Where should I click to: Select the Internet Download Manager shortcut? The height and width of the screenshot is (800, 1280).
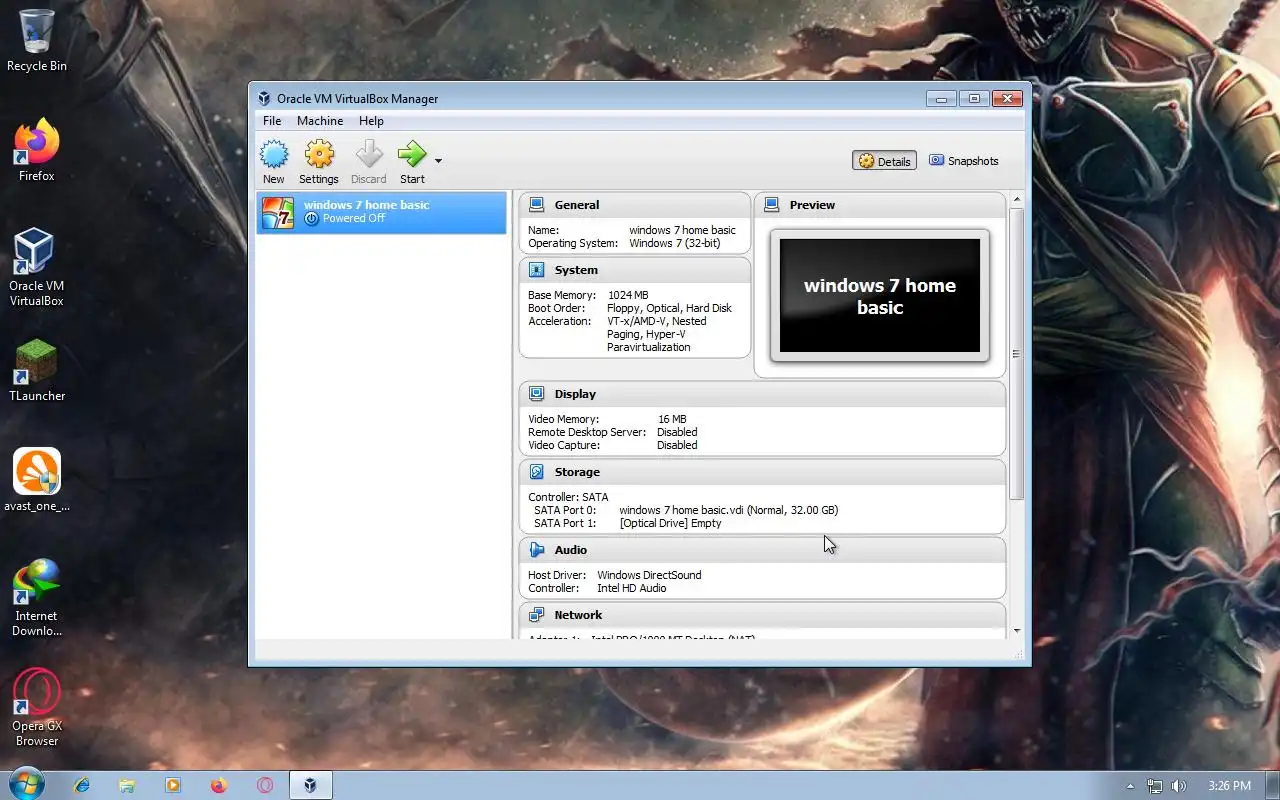pyautogui.click(x=37, y=598)
